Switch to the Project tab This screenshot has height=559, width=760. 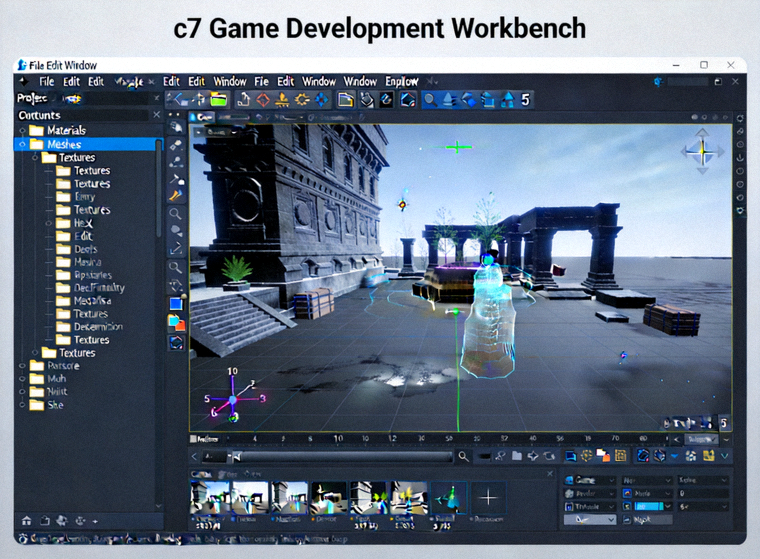32,98
